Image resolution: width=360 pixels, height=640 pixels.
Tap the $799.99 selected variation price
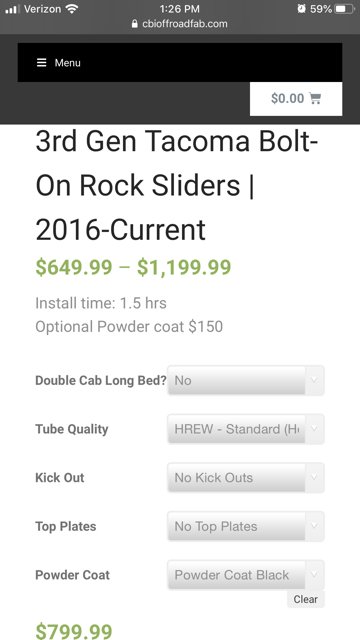(73, 631)
